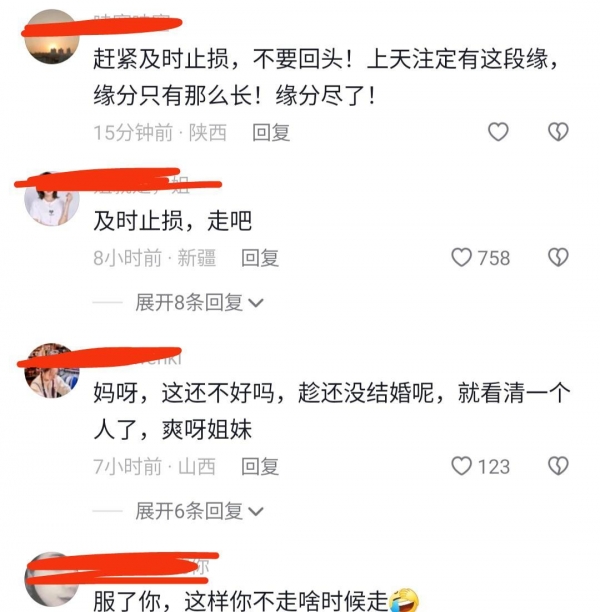
Task: Like the 陕西 comment with heart icon
Action: click(x=498, y=132)
